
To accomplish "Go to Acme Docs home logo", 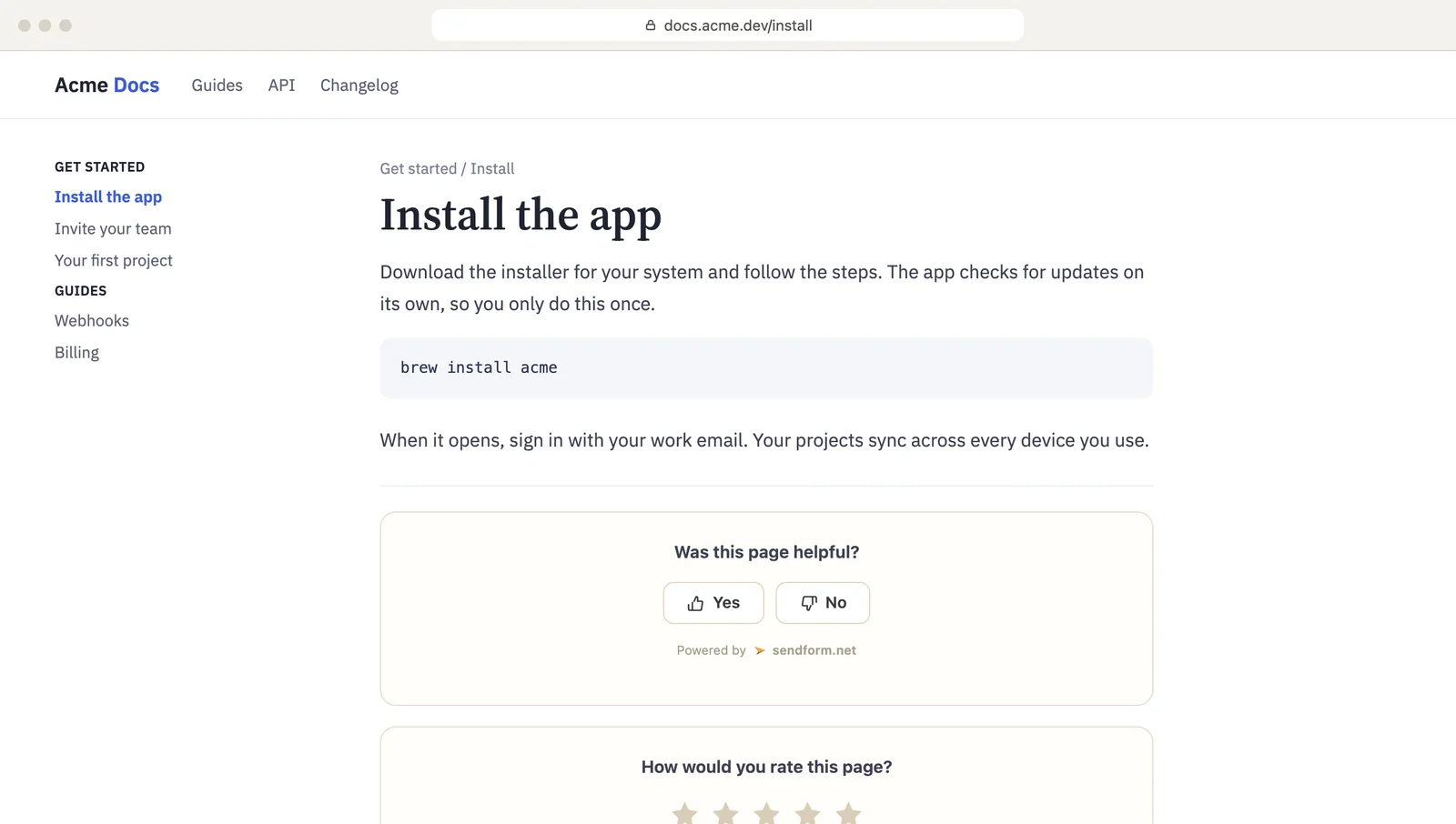I will tap(106, 85).
